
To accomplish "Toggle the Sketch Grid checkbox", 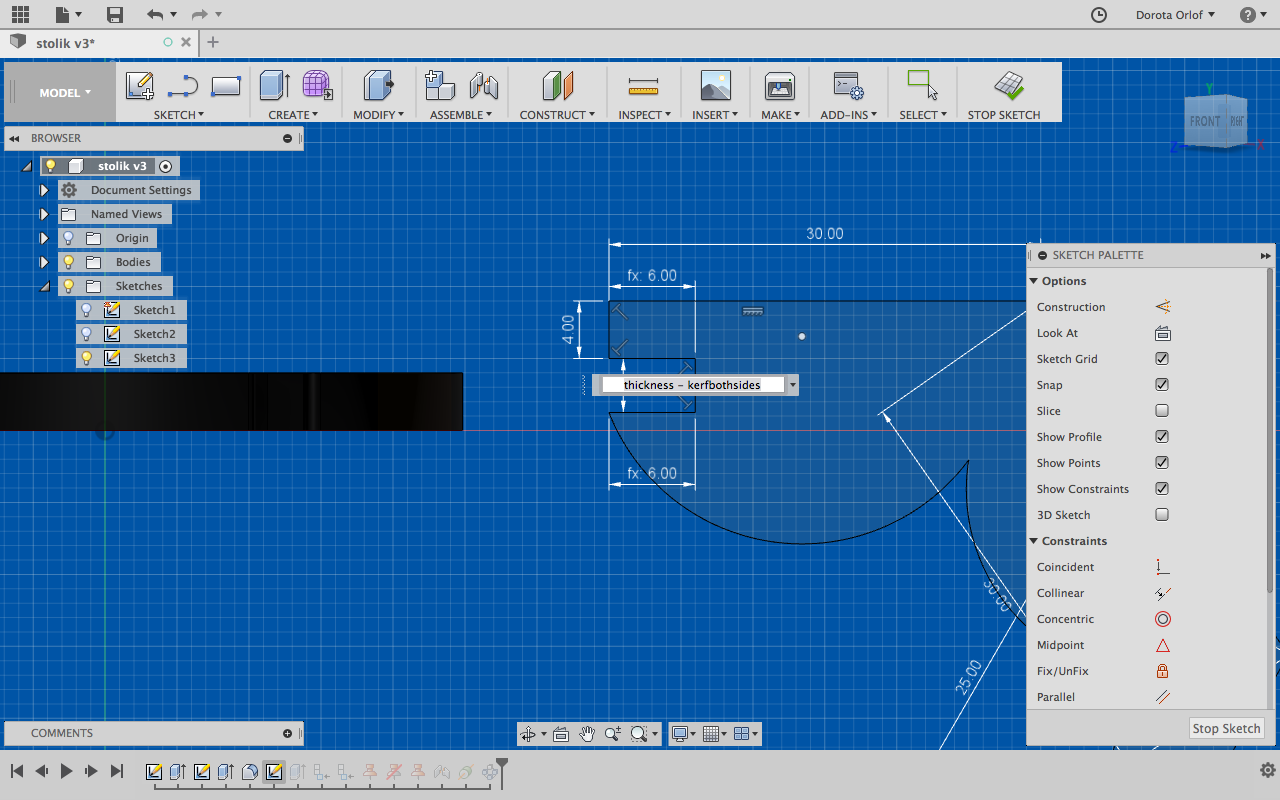I will coord(1162,358).
